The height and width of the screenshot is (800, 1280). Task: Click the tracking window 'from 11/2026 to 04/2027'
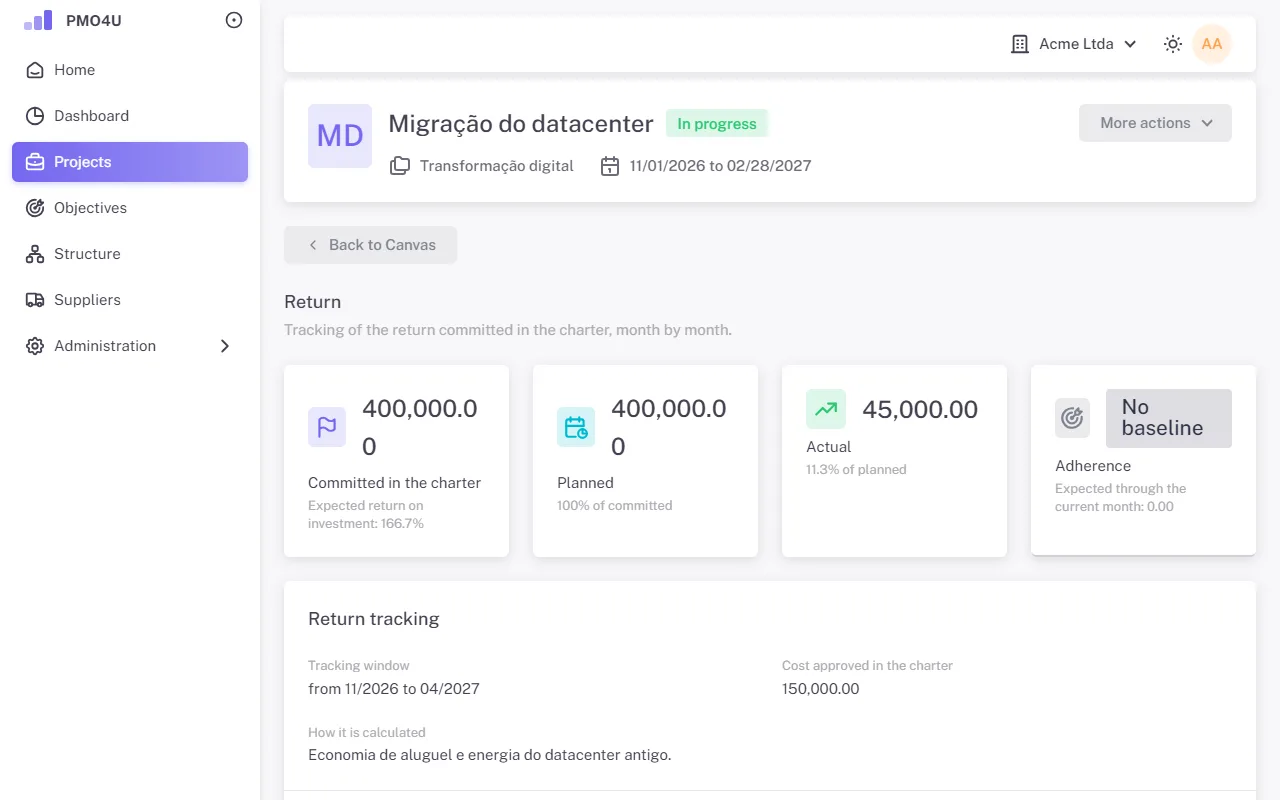tap(394, 689)
